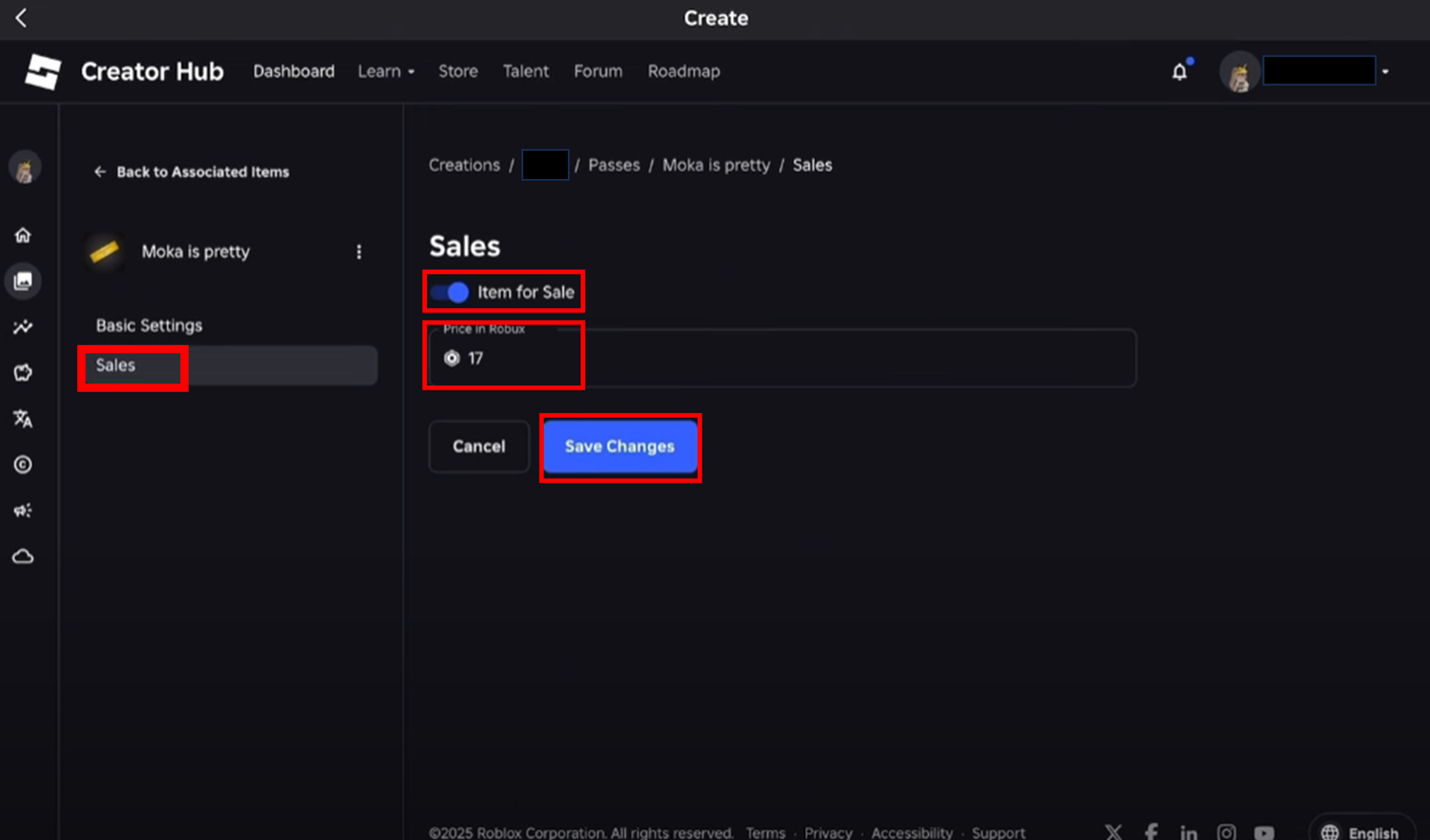Open the Roblox logo home link
Viewport: 1430px width, 840px height.
43,72
